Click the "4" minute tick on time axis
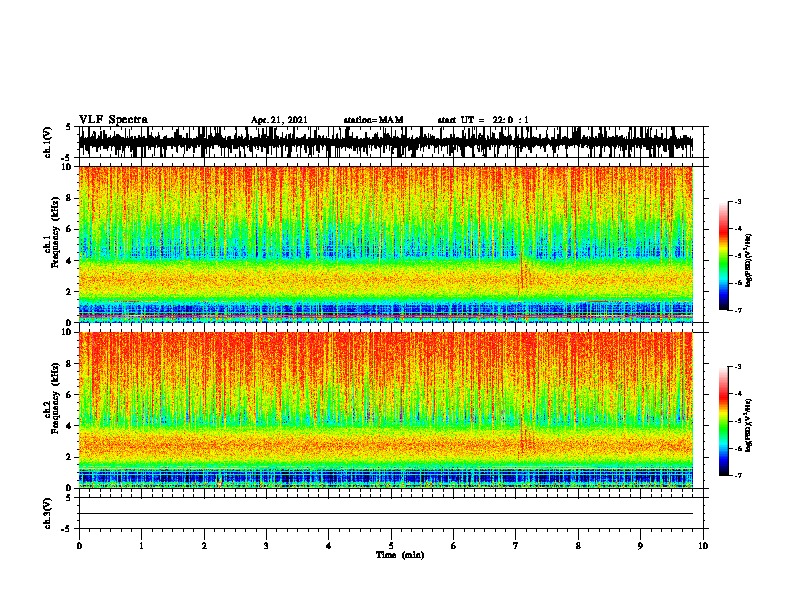Viewport: 792px width, 612px height. coord(329,546)
